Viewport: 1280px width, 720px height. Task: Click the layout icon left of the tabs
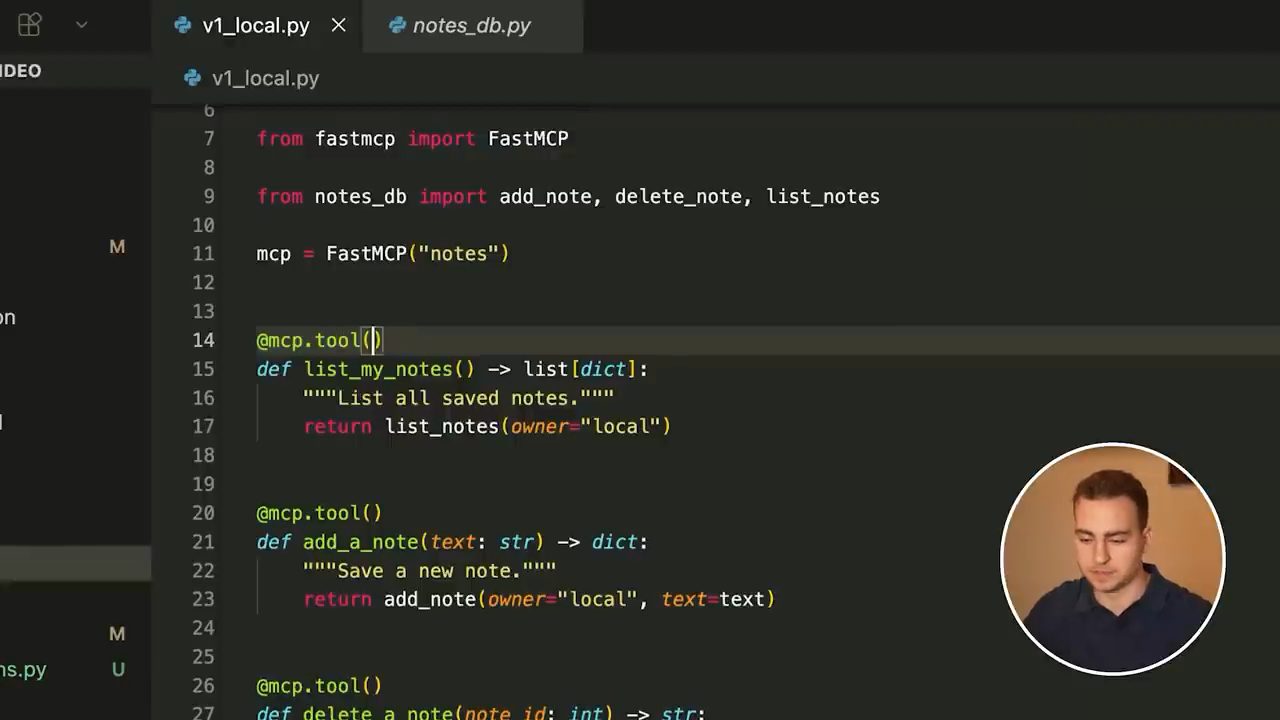(x=30, y=25)
